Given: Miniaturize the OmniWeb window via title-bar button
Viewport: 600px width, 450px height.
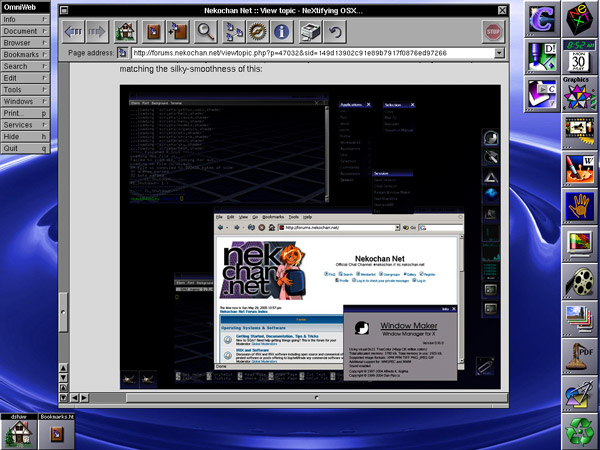Looking at the screenshot, I should 65,10.
